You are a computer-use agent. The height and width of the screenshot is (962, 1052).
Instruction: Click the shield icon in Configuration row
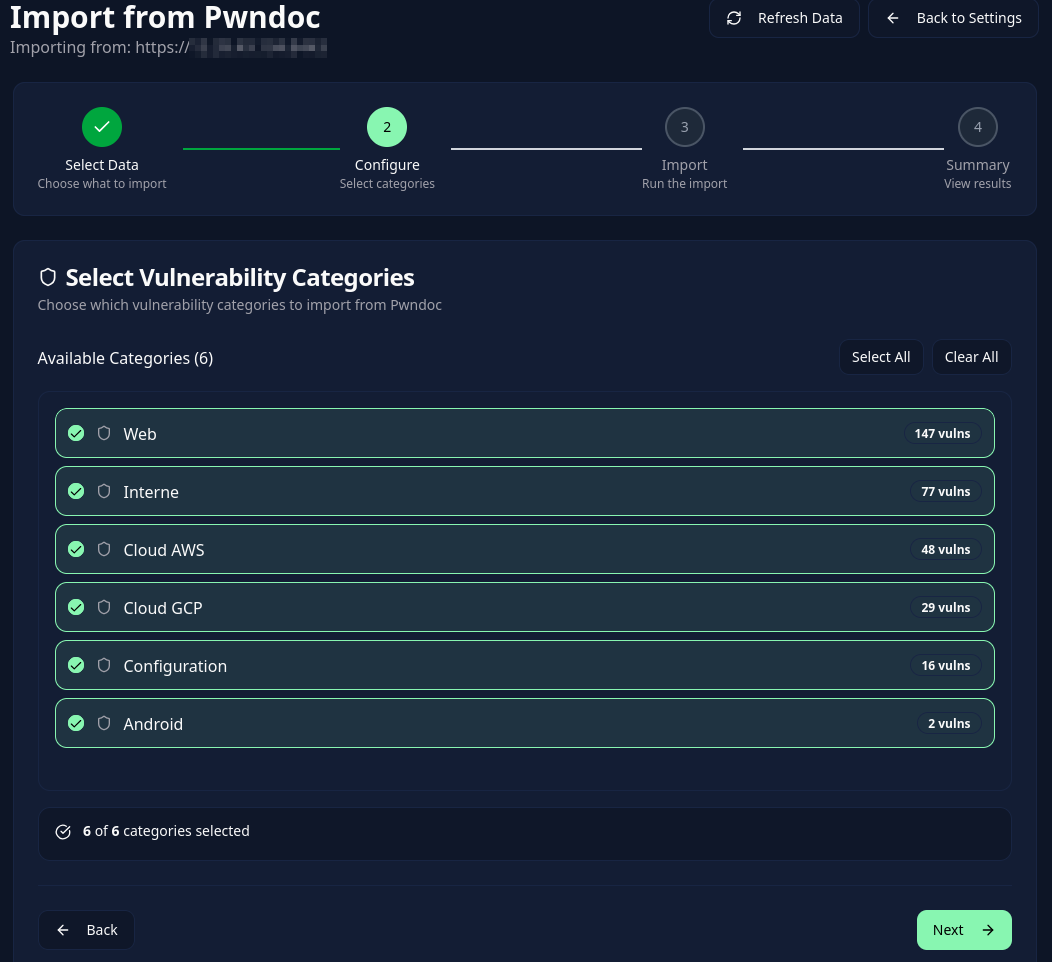tap(104, 665)
